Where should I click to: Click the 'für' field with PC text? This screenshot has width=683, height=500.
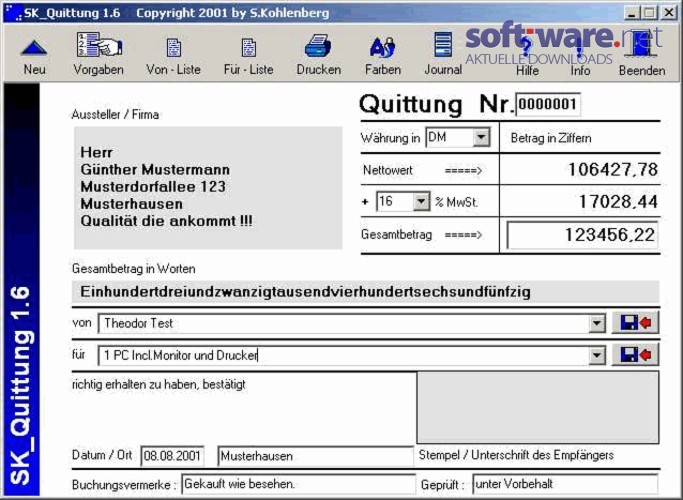click(343, 355)
